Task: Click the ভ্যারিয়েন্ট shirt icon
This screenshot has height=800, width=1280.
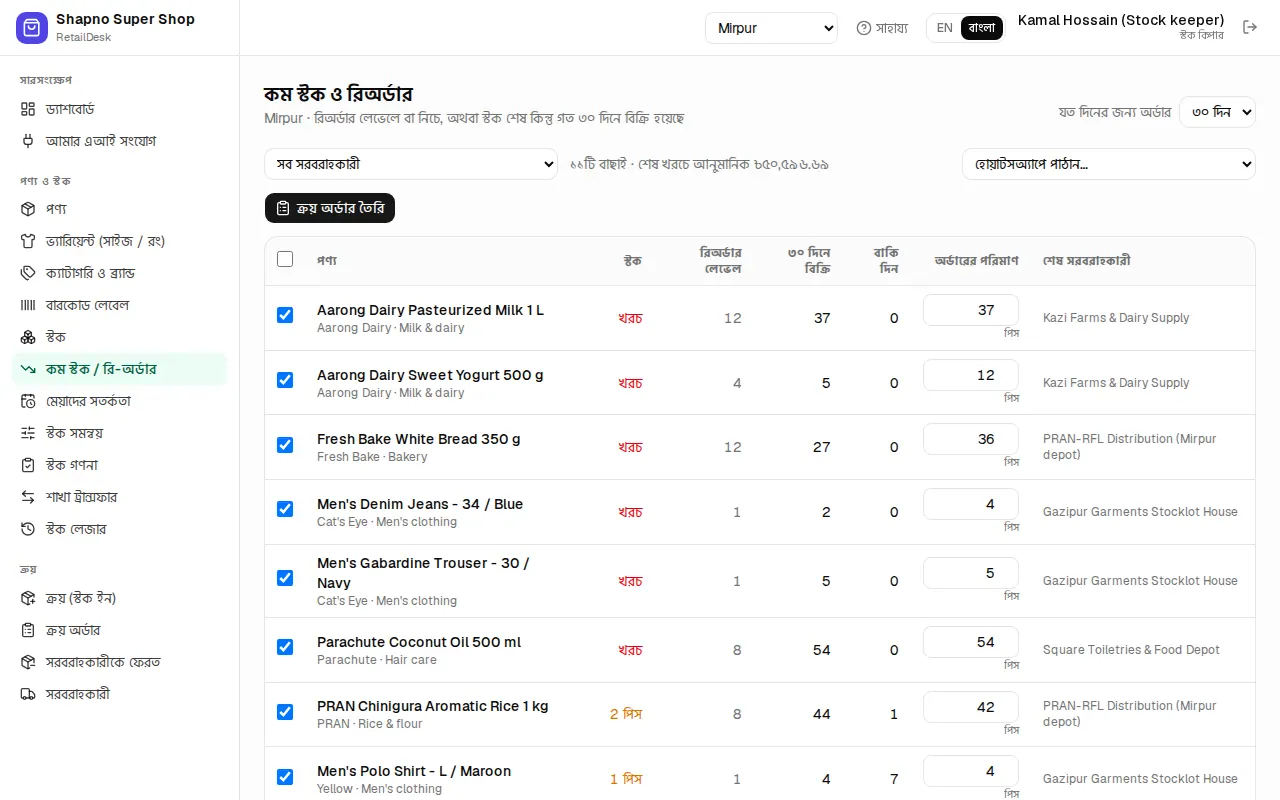Action: pos(28,241)
